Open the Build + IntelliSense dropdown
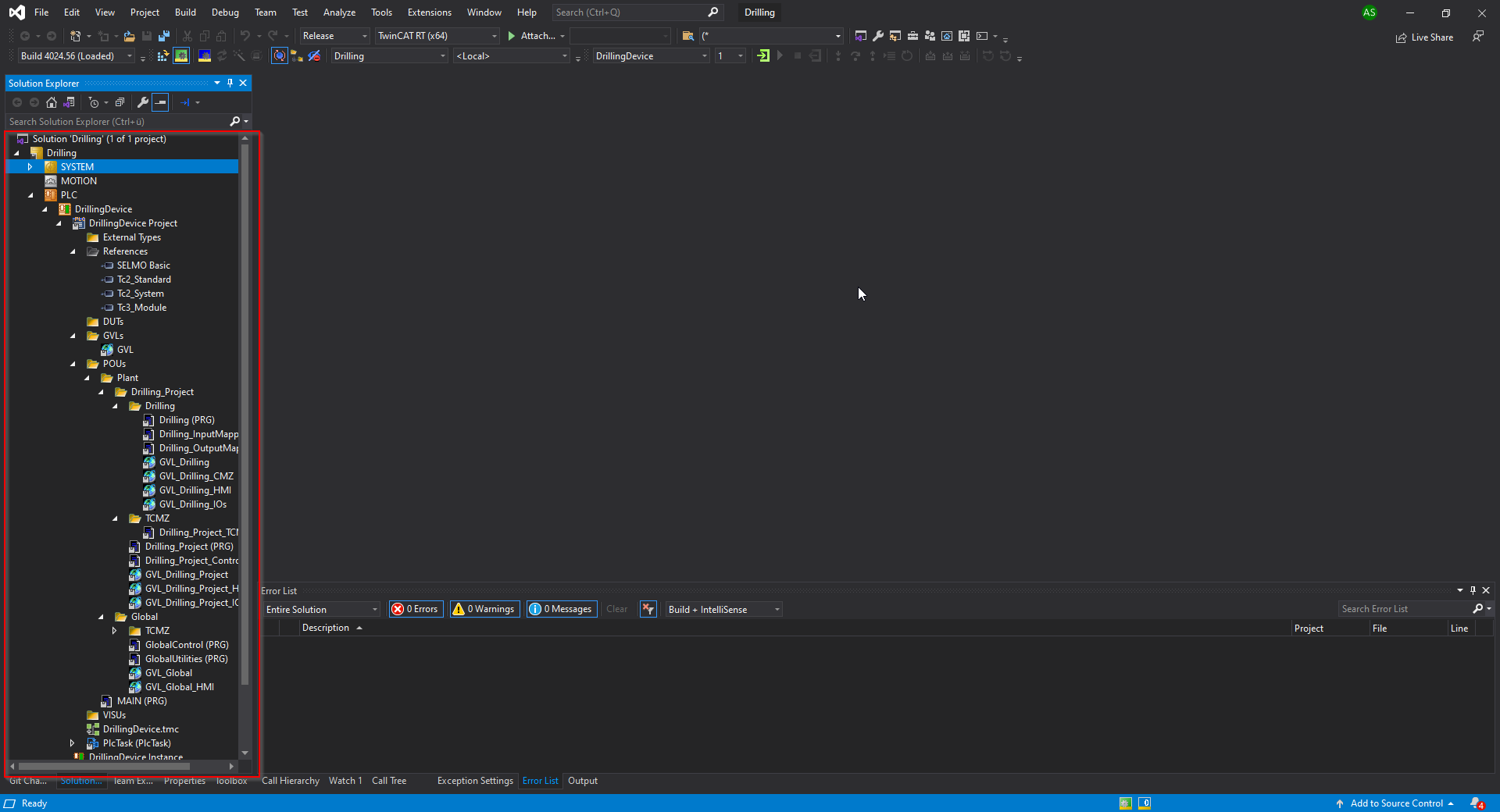The width and height of the screenshot is (1500, 812). [x=723, y=610]
